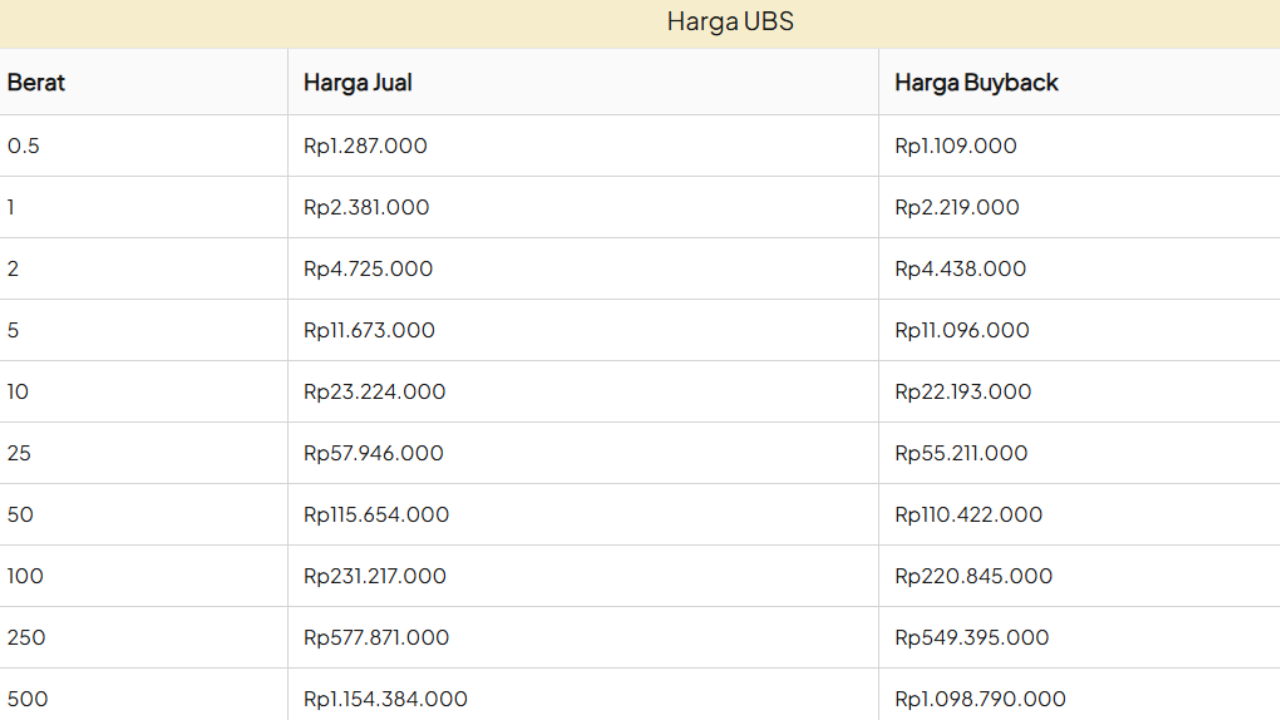Click the Rp22.193.000 buyback price cell
This screenshot has height=720, width=1280.
[963, 392]
